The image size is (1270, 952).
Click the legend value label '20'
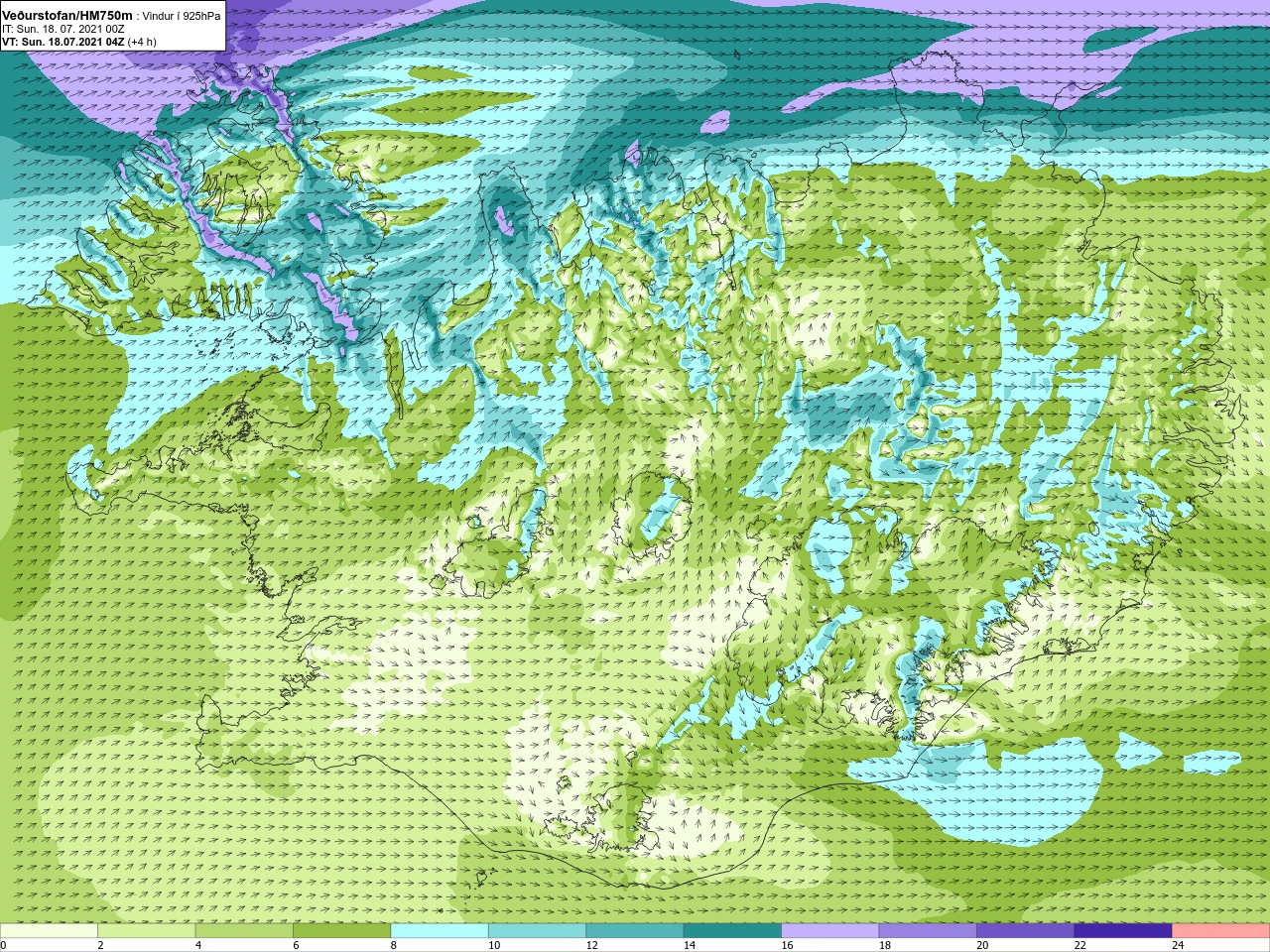click(983, 945)
